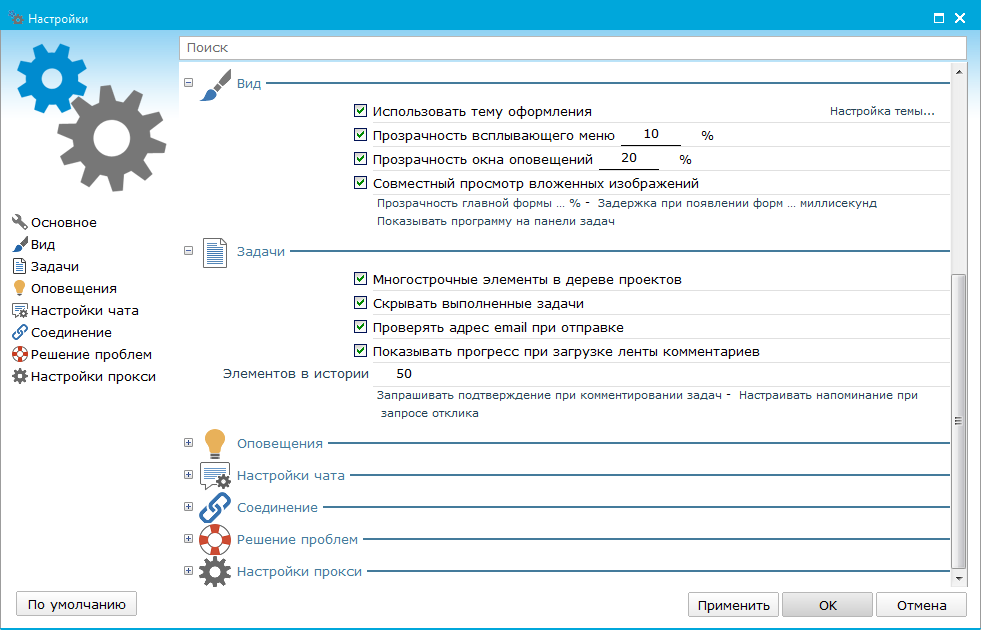981x630 pixels.
Task: Expand the Соединение section plus box
Action: [188, 506]
